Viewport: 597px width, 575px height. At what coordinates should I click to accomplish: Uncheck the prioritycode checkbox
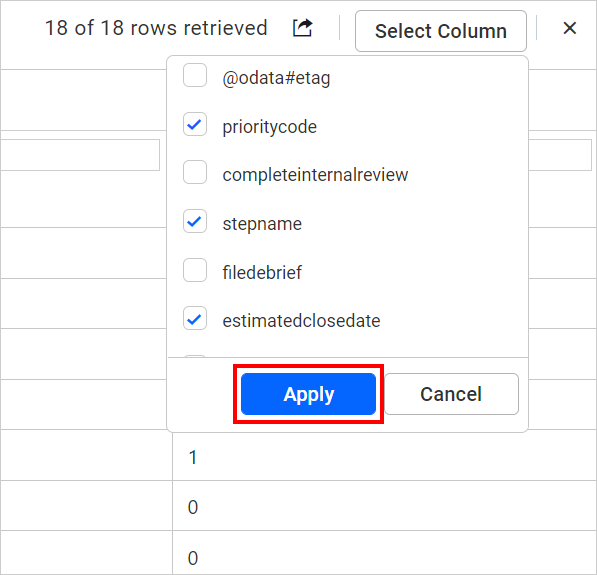(195, 124)
